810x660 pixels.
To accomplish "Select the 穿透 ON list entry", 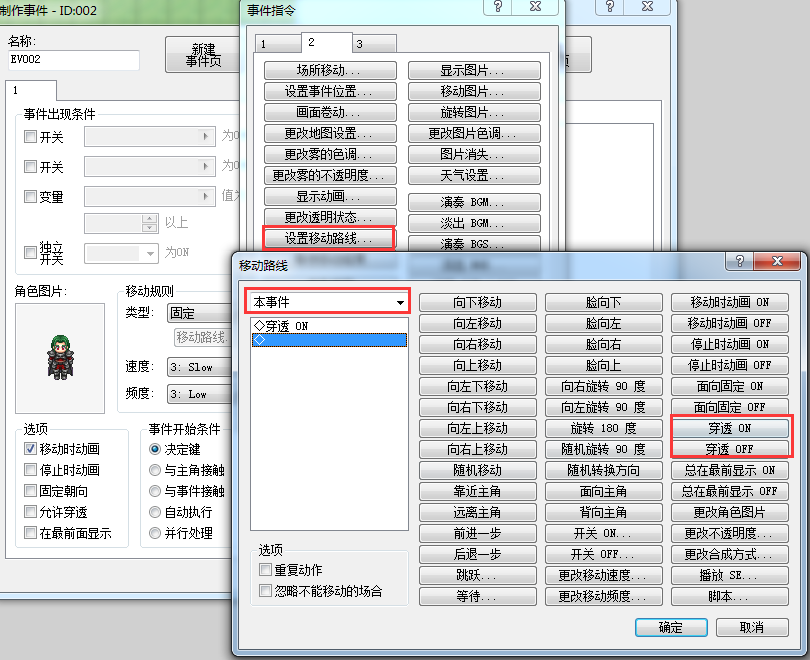I will point(329,326).
